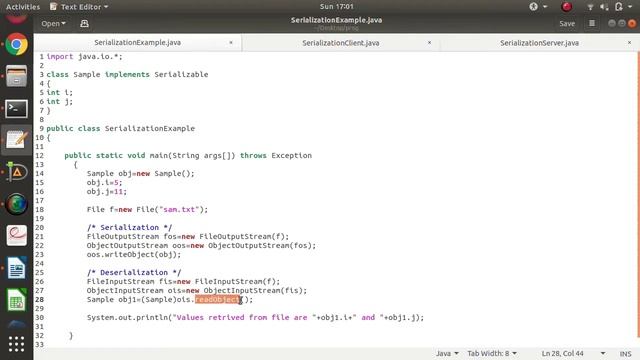Viewport: 640px width, 360px height.
Task: Open Google Chrome from the dock
Action: 16,44
